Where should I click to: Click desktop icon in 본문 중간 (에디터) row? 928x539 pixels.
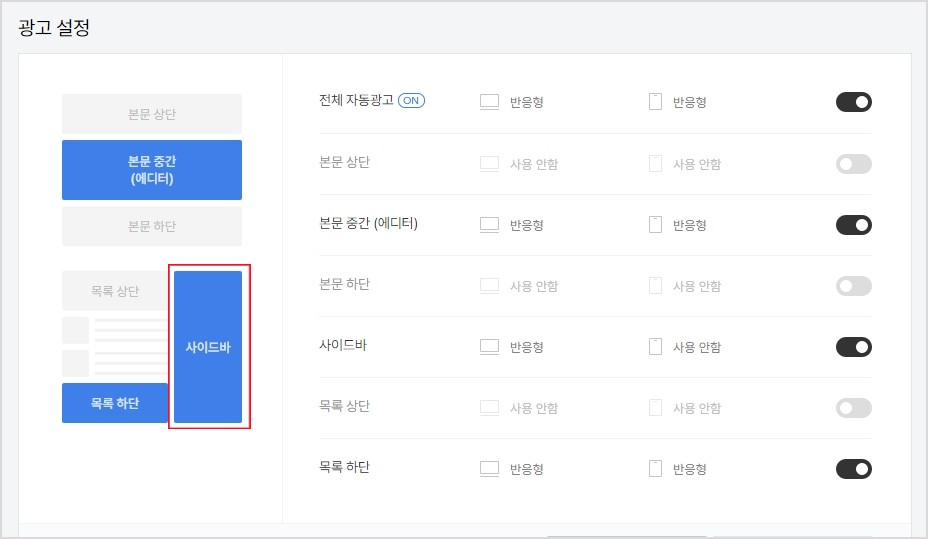(x=489, y=225)
